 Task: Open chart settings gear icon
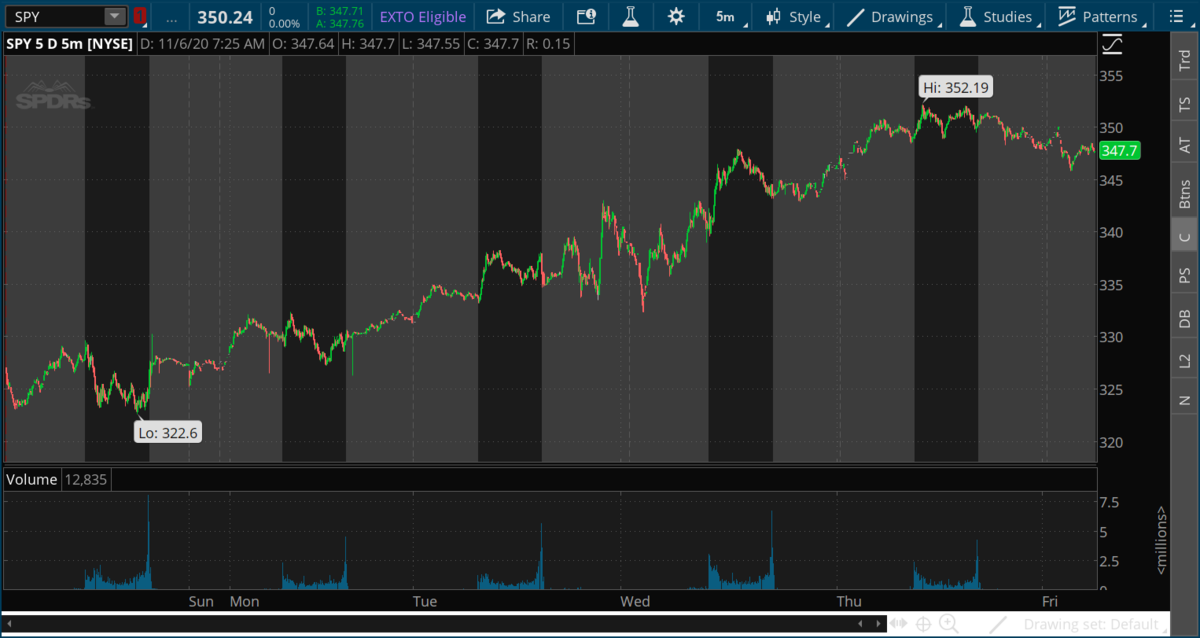677,17
